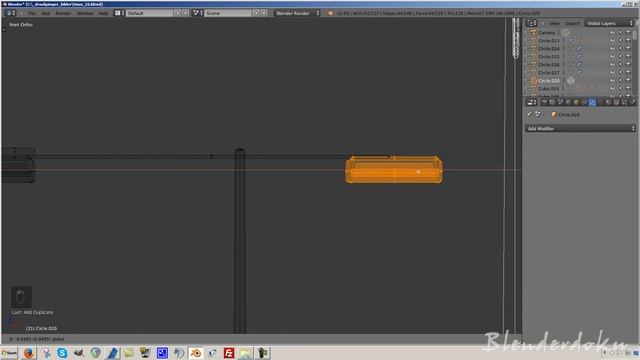Open the Physics properties tab icon
640x360 pixels.
click(632, 102)
